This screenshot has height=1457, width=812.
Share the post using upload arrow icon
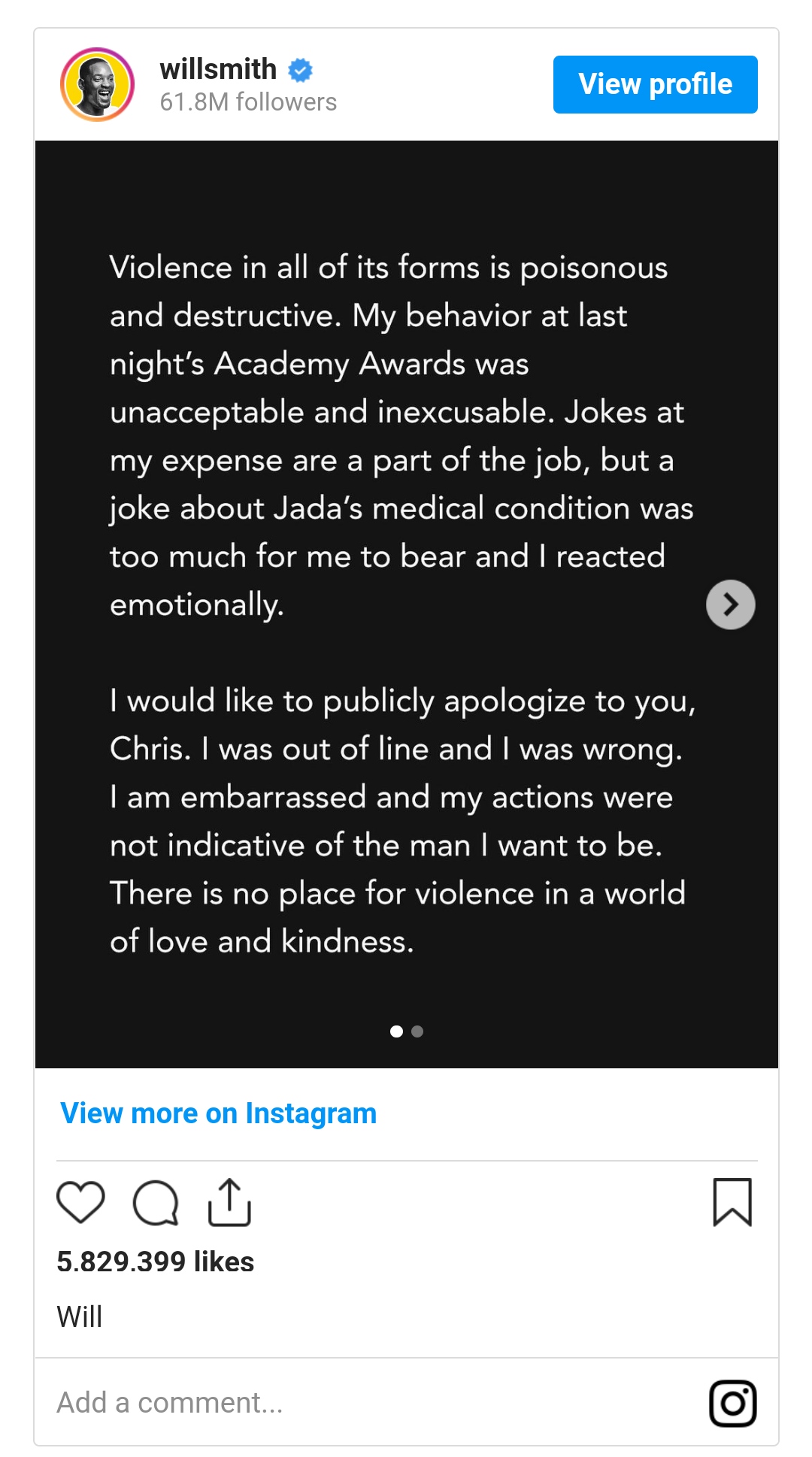pyautogui.click(x=229, y=1202)
